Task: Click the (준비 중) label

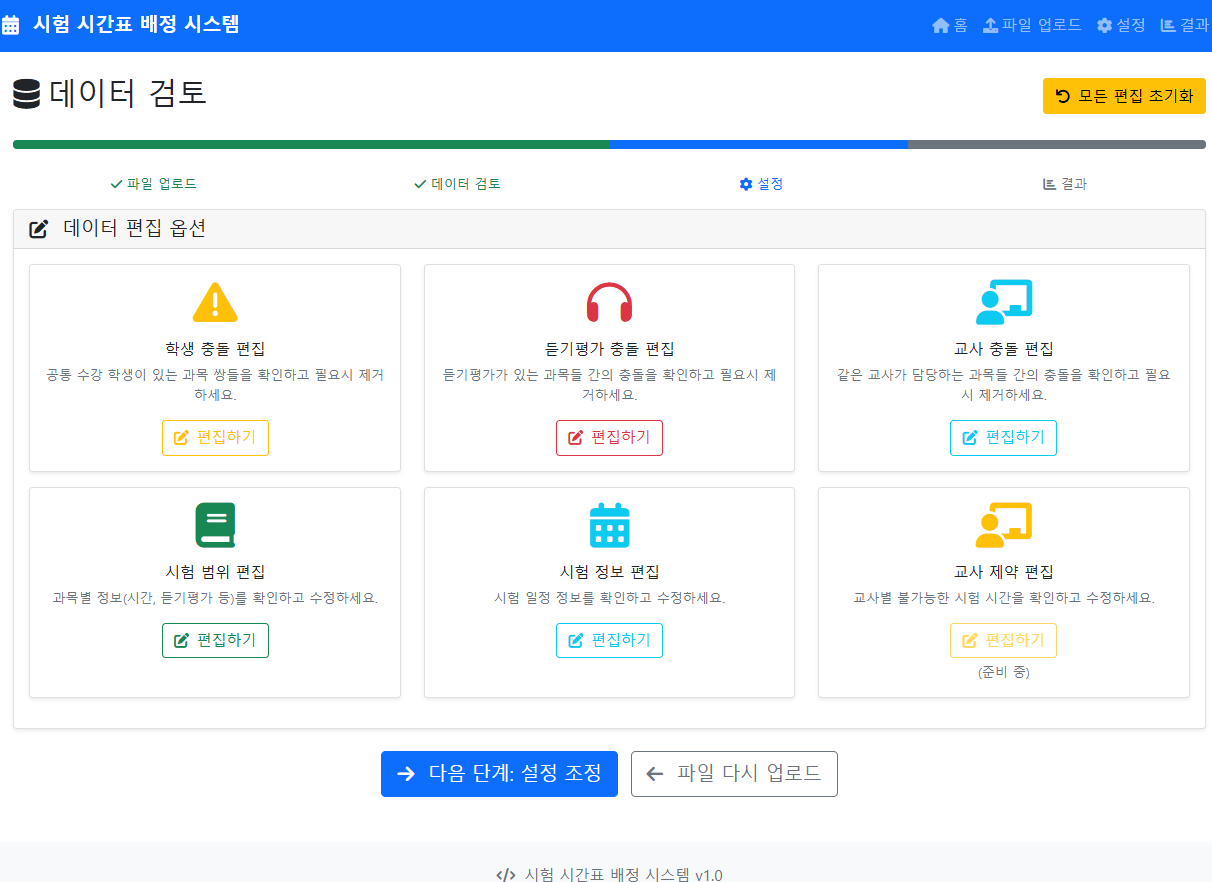Action: click(1003, 672)
